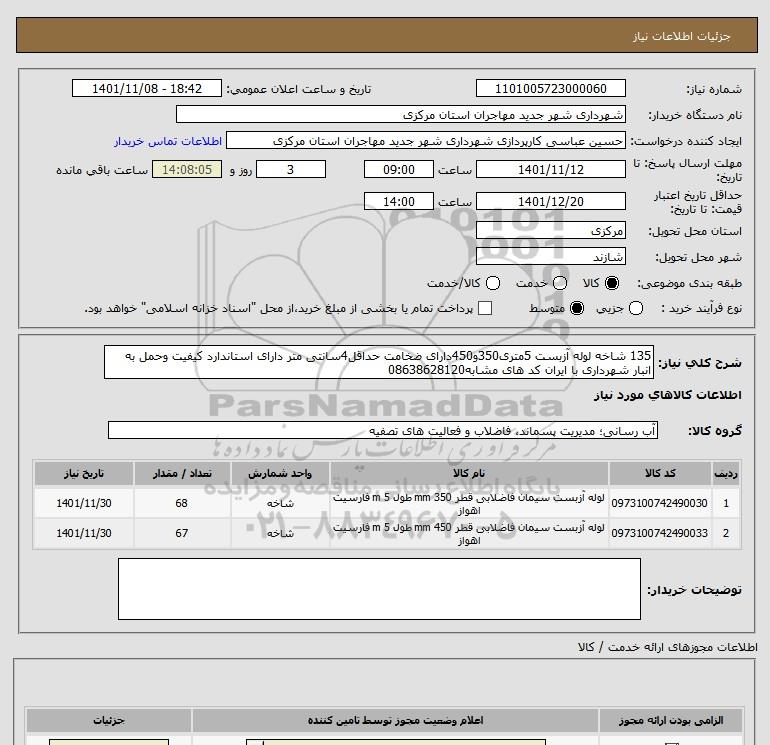Click the need number field 1101005723000060
Screen dimensions: 770x745
coord(550,88)
